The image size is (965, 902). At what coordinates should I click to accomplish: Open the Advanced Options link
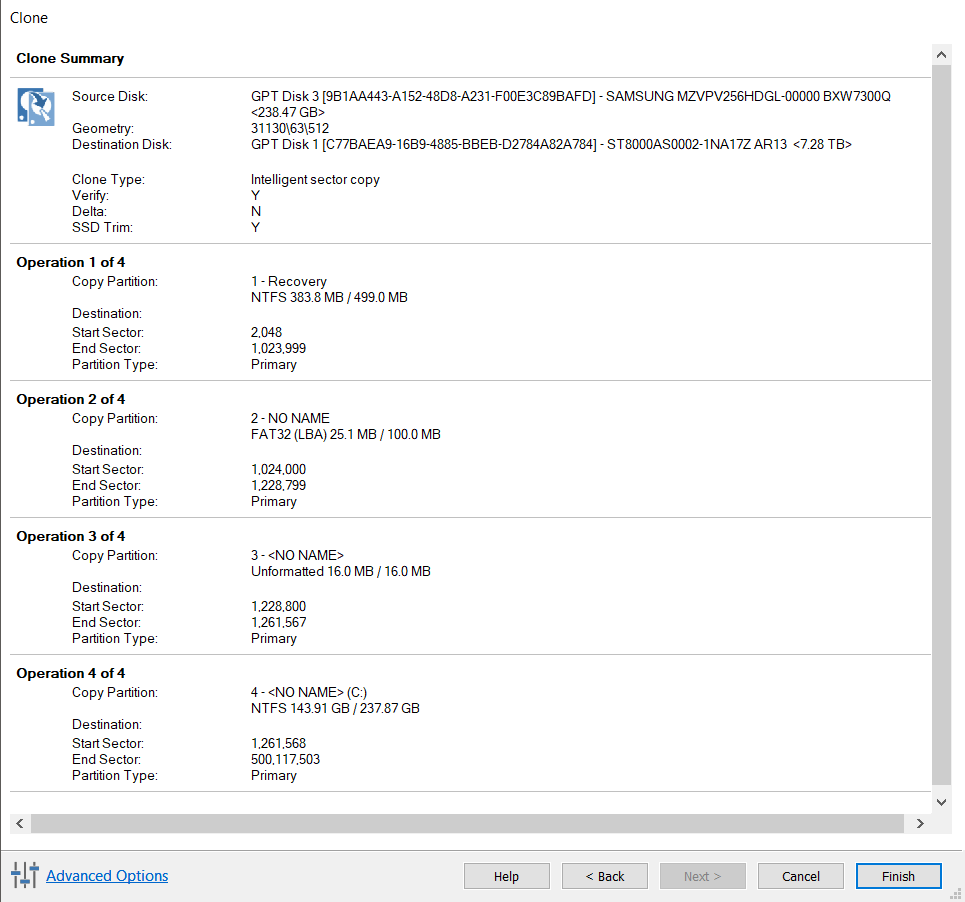coord(107,876)
